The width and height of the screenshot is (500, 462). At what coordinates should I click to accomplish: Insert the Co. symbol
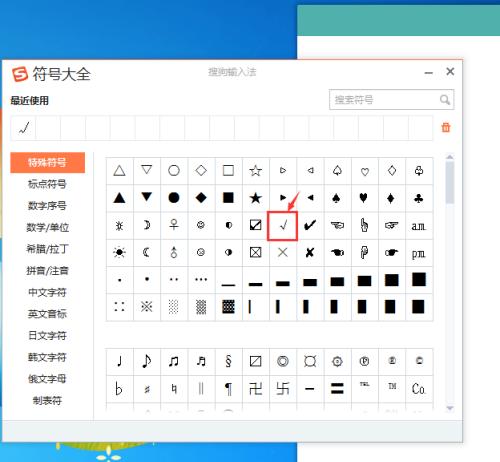419,389
